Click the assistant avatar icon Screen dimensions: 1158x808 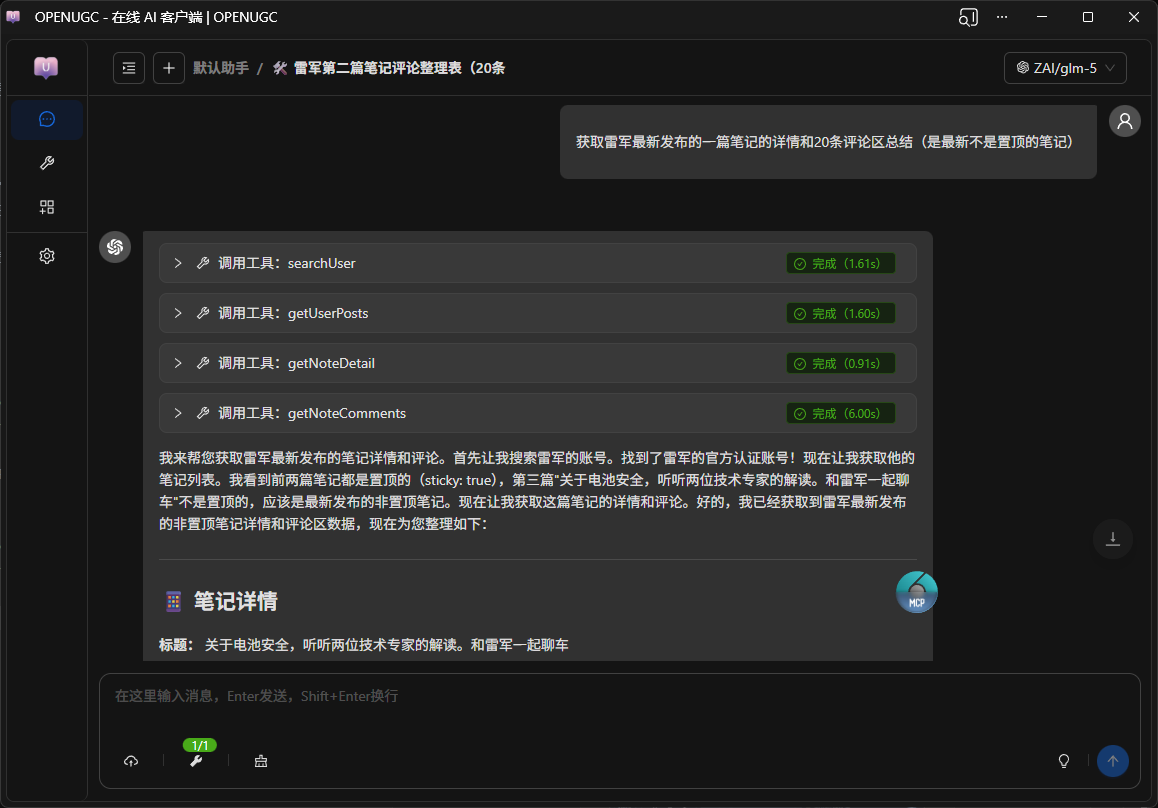pyautogui.click(x=115, y=247)
